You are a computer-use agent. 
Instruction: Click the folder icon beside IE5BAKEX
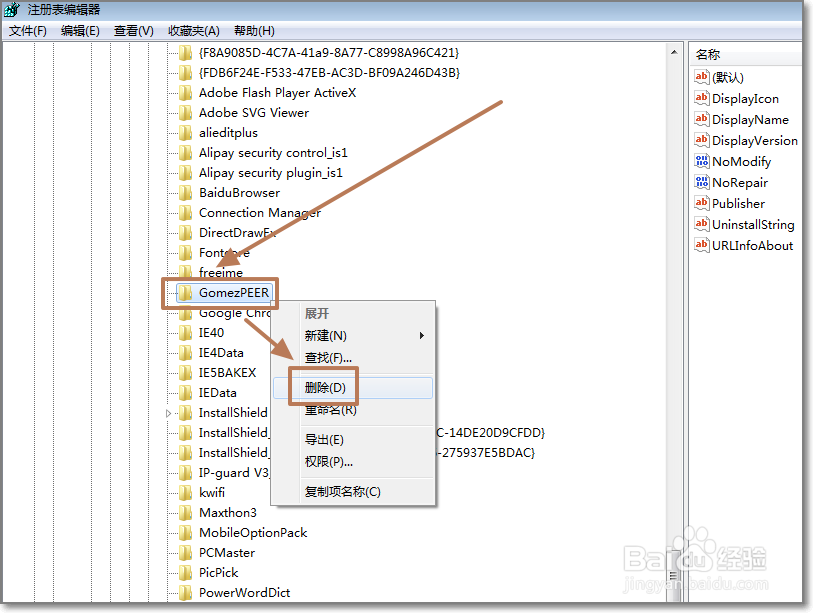(x=186, y=373)
